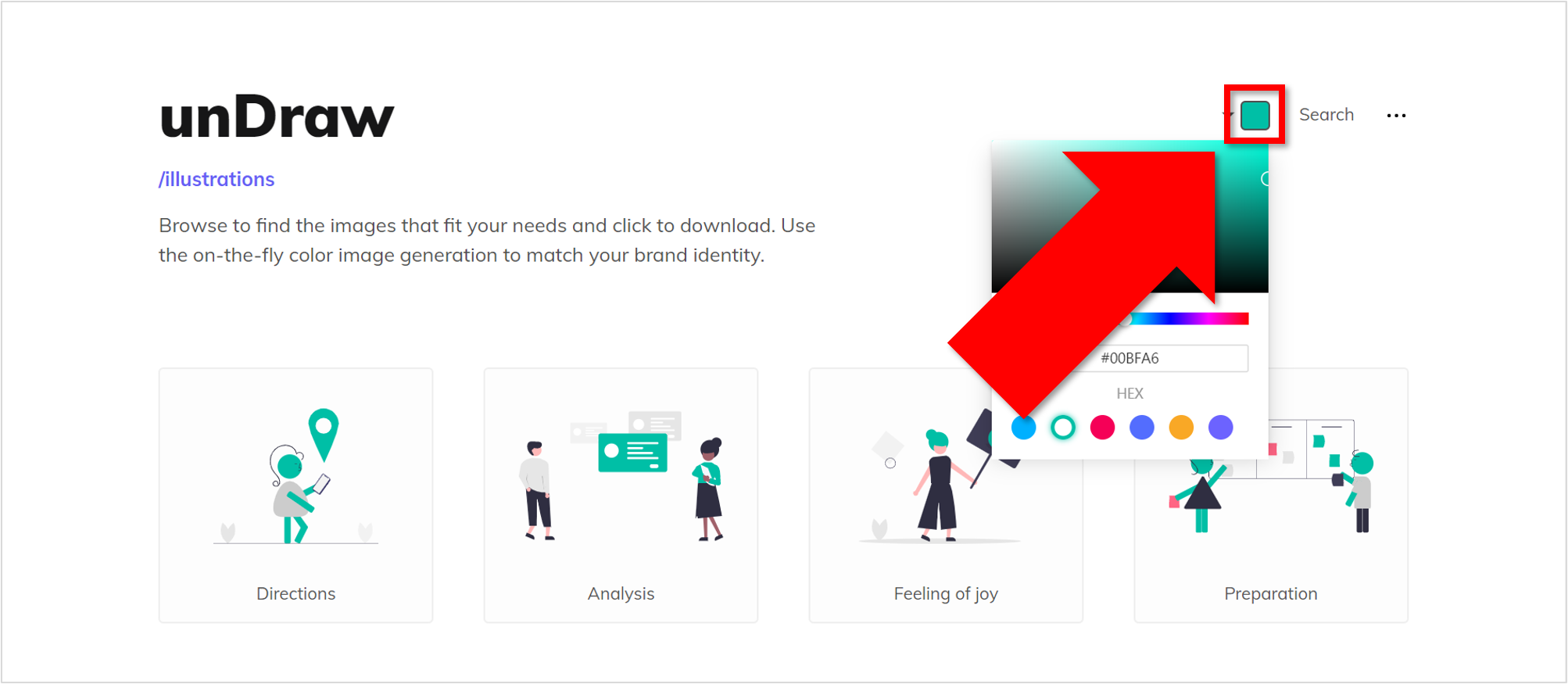Select the pink-red preset color circle
Image resolution: width=1568 pixels, height=684 pixels.
pyautogui.click(x=1102, y=428)
